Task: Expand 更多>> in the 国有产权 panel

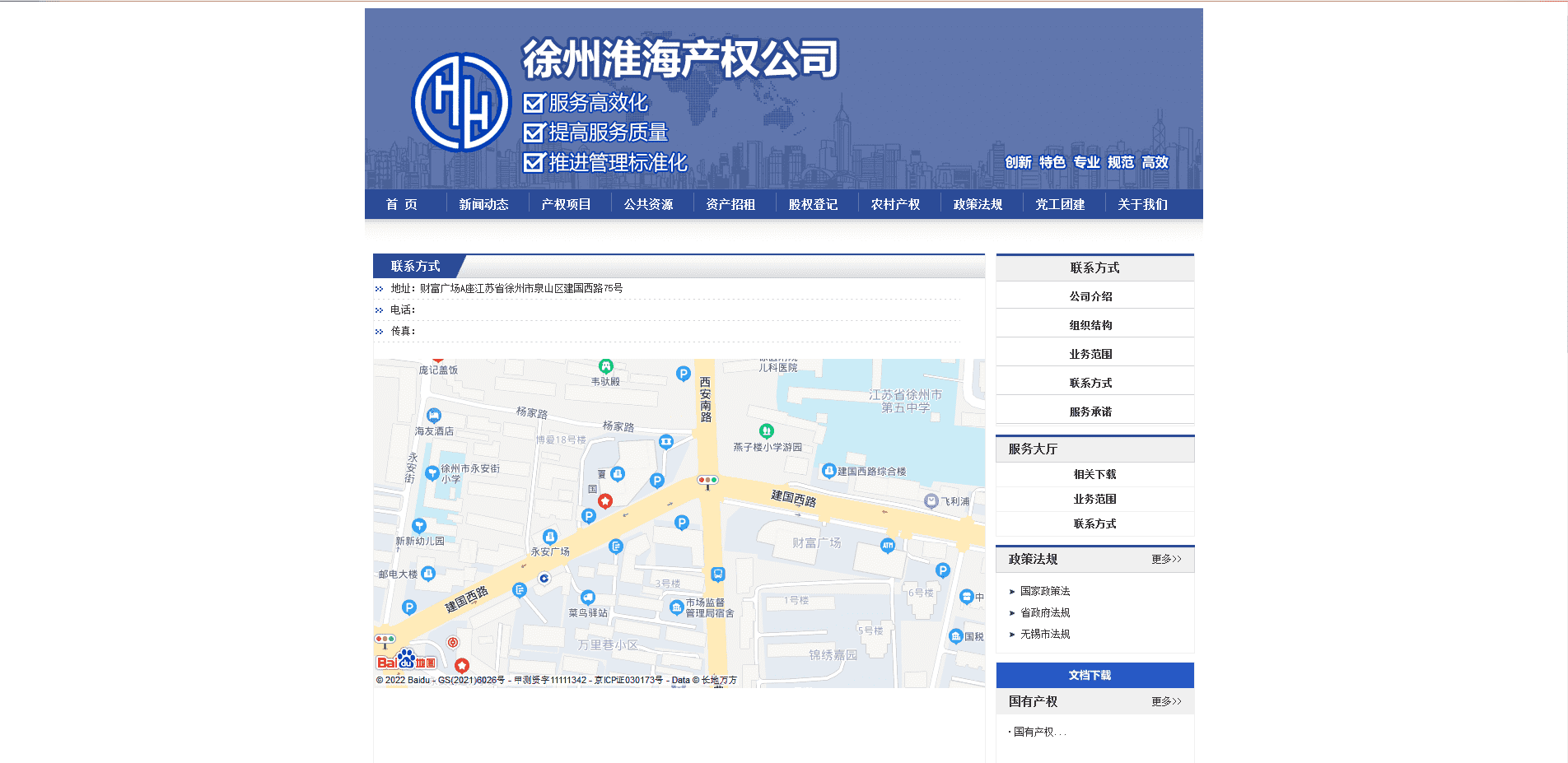Action: point(1165,702)
